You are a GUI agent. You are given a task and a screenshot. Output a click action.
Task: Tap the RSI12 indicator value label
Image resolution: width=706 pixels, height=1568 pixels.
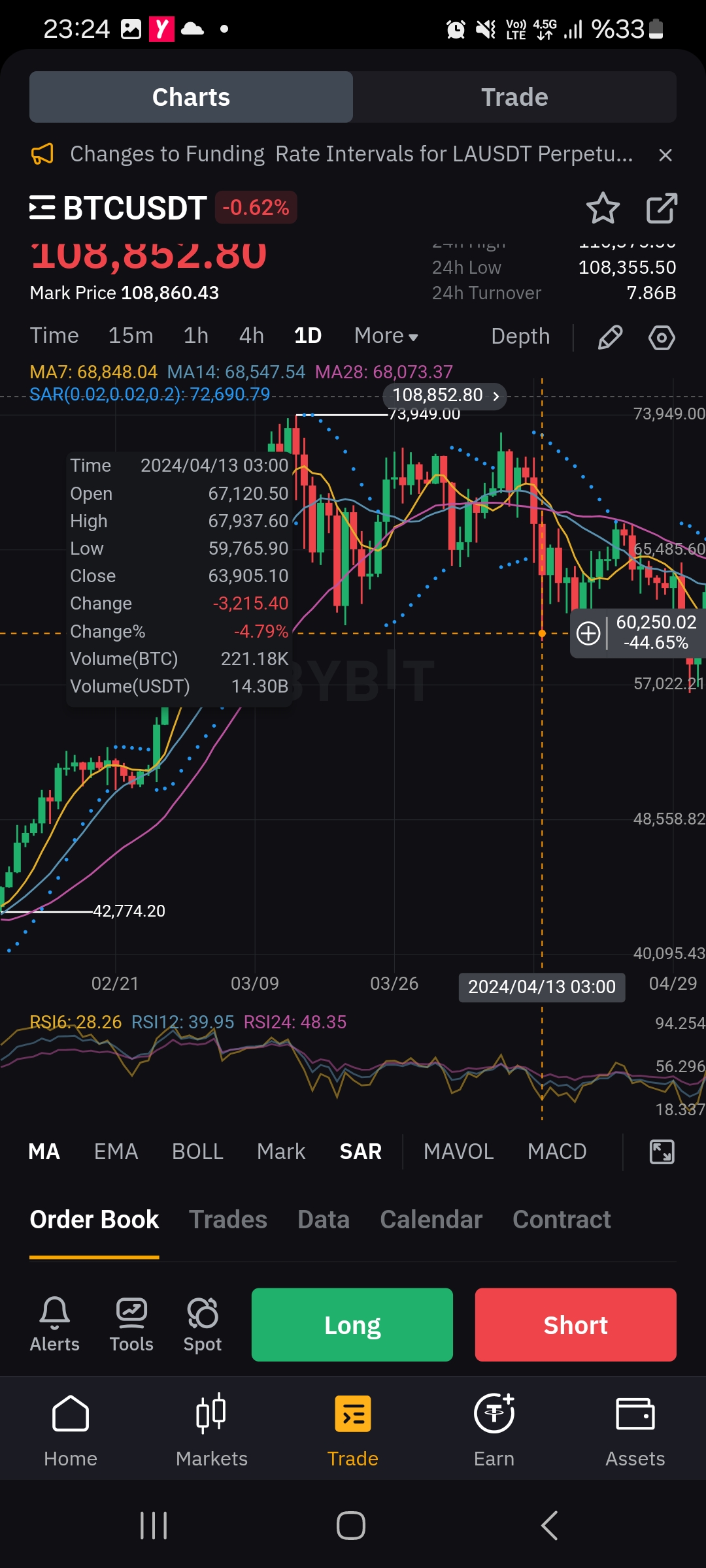coord(183,1022)
